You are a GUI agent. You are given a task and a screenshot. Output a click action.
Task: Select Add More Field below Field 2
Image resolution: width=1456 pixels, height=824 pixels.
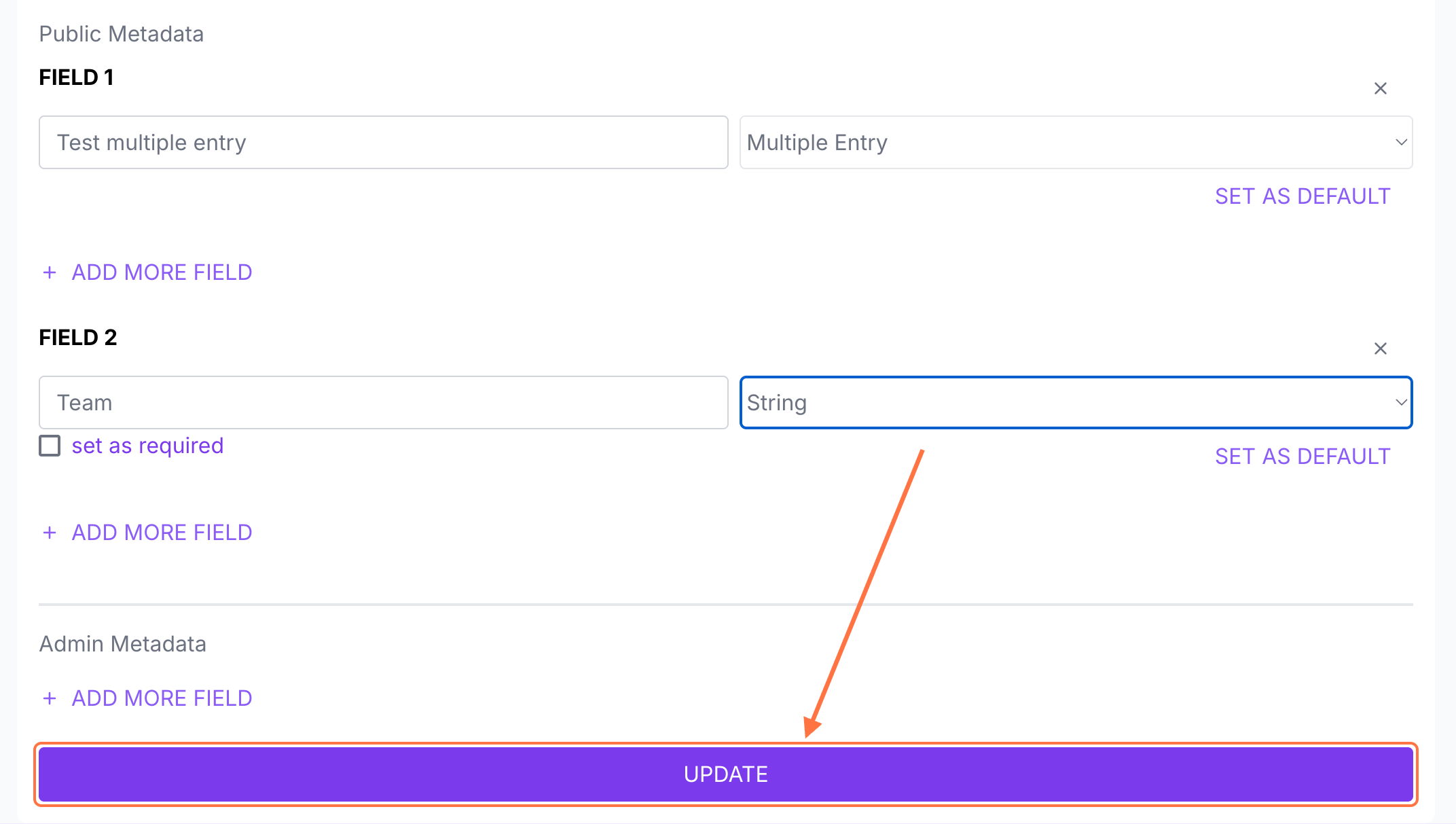click(162, 533)
